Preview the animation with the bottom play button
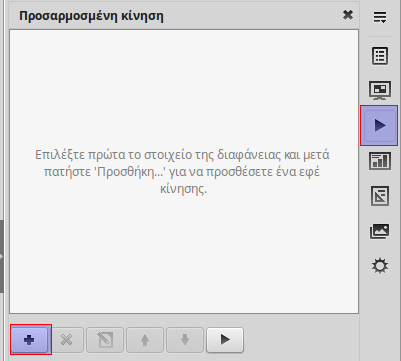This screenshot has height=361, width=401. click(x=225, y=340)
